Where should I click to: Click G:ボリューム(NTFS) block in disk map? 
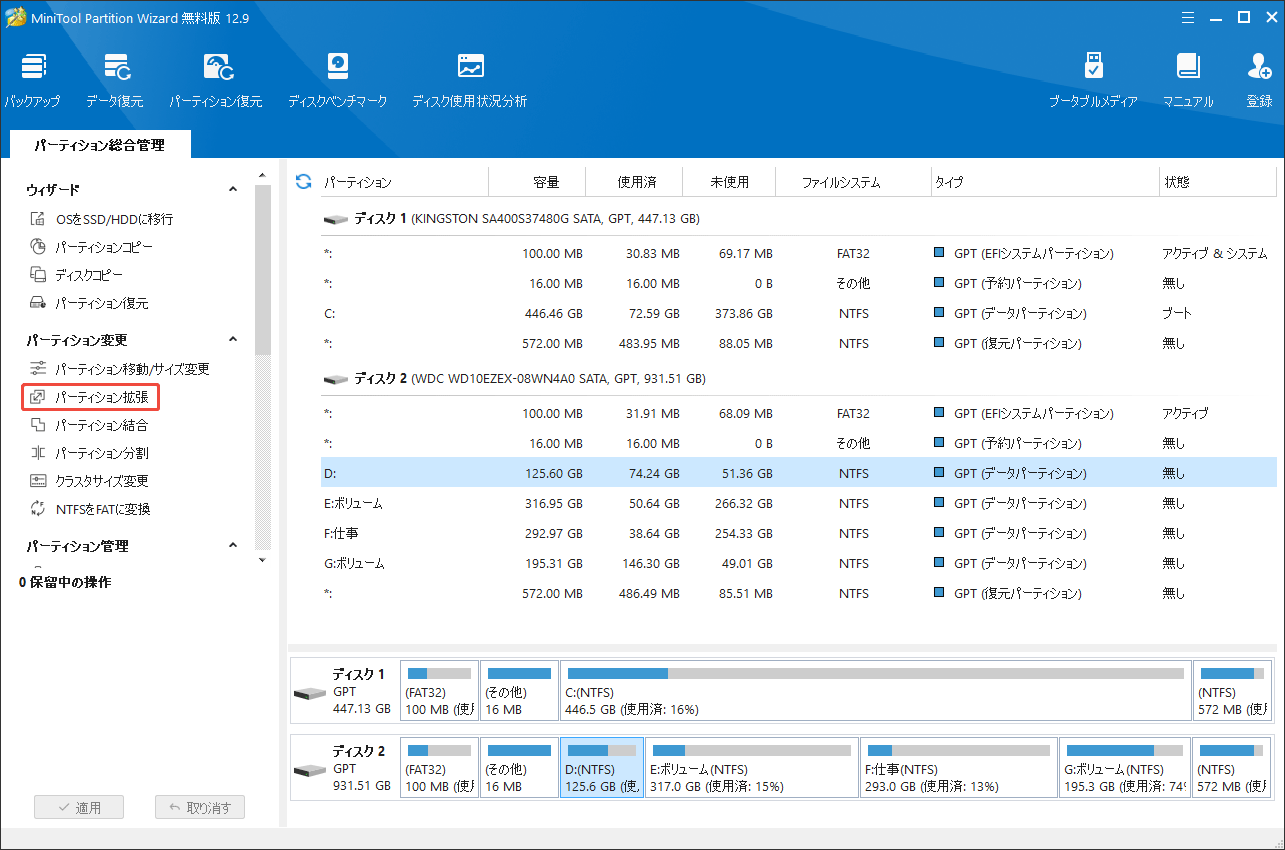coord(1125,768)
